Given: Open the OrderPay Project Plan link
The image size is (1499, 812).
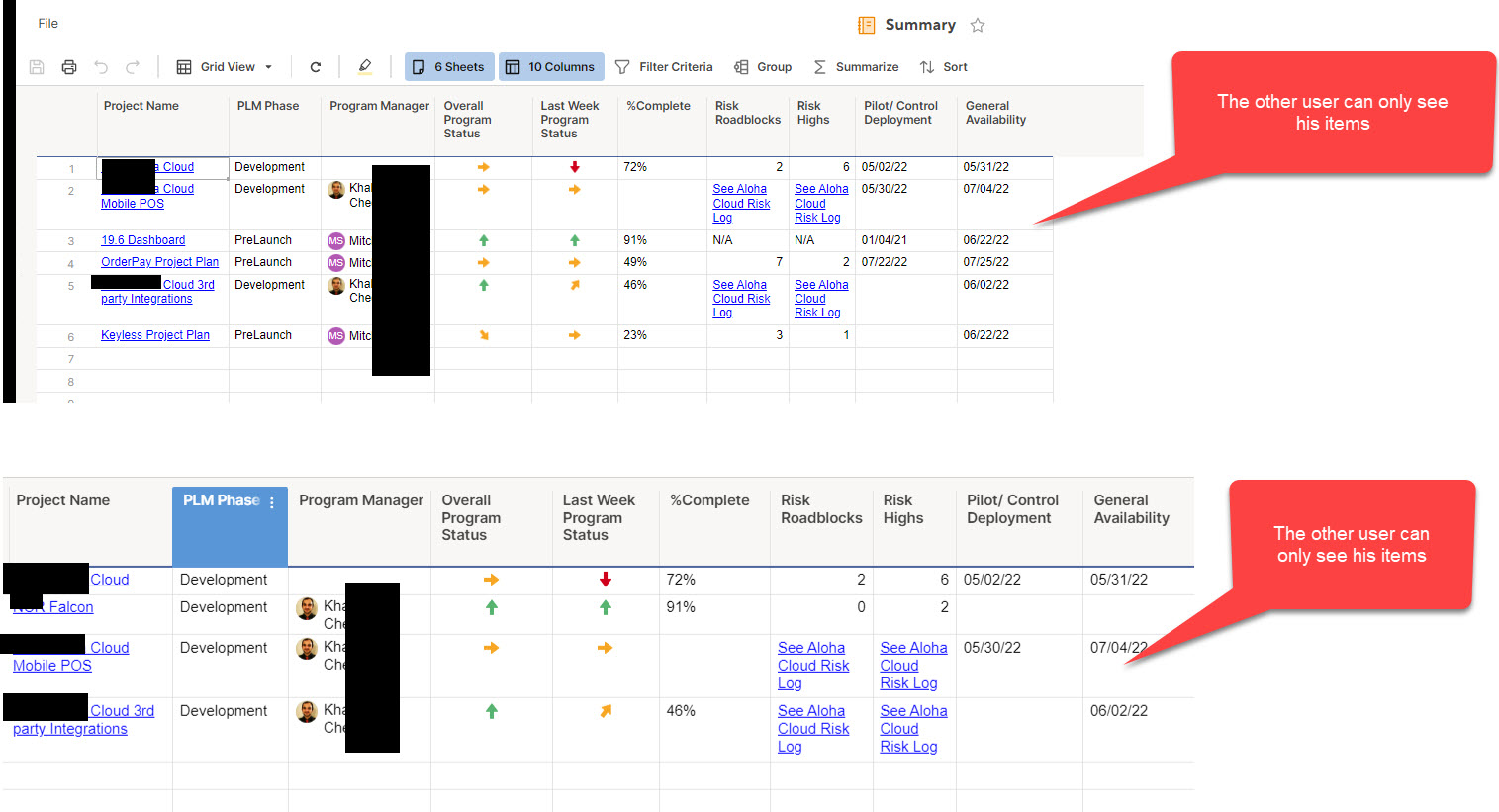Looking at the screenshot, I should tap(159, 261).
